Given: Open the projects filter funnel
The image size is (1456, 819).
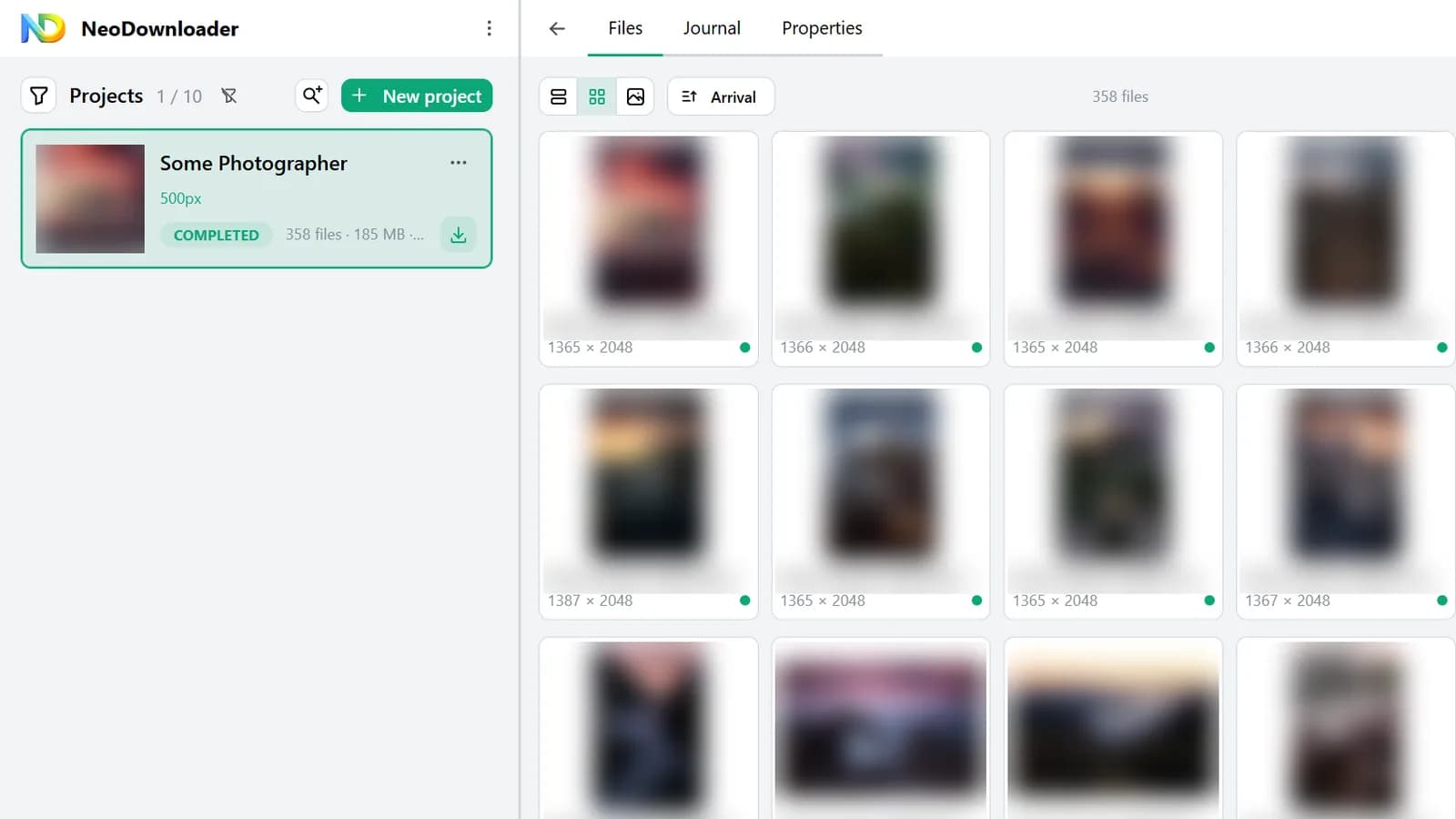Looking at the screenshot, I should tap(39, 96).
